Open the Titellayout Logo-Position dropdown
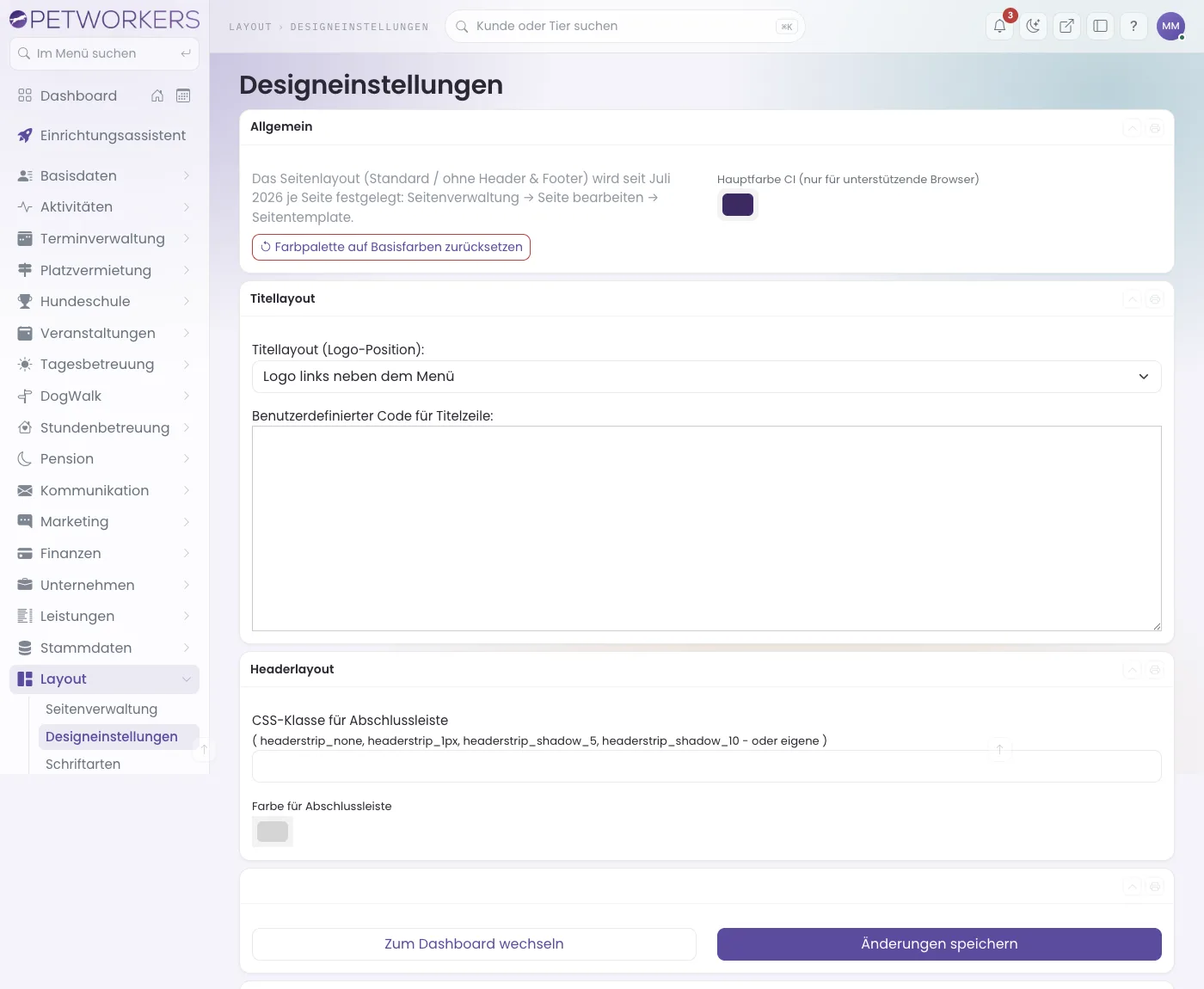Viewport: 1204px width, 989px height. click(x=706, y=377)
